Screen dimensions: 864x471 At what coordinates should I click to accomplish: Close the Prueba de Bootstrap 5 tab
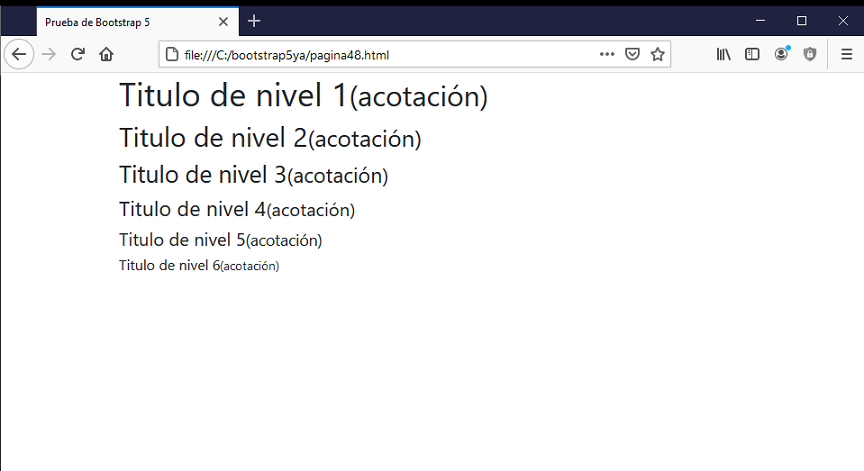pos(223,22)
